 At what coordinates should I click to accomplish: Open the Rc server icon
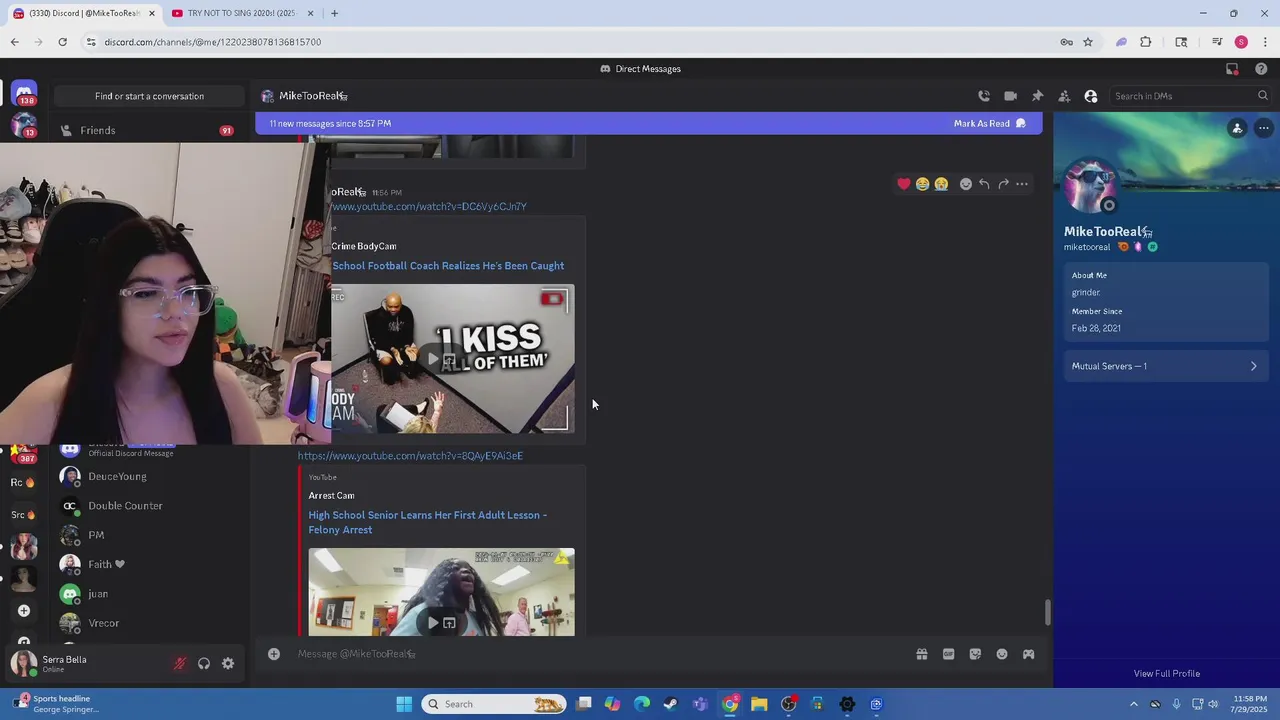point(23,483)
